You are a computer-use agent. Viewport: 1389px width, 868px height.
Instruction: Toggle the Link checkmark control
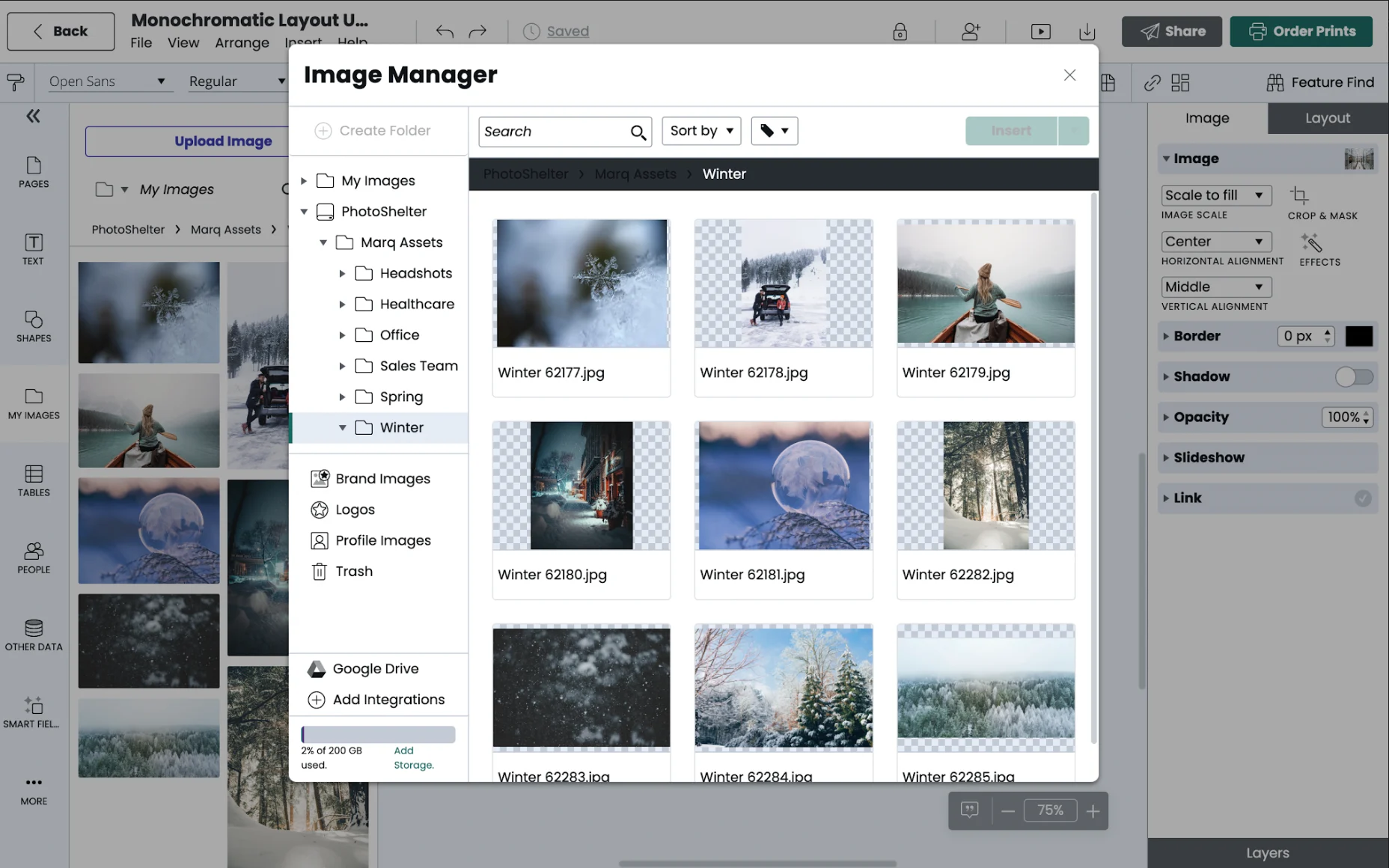1364,498
